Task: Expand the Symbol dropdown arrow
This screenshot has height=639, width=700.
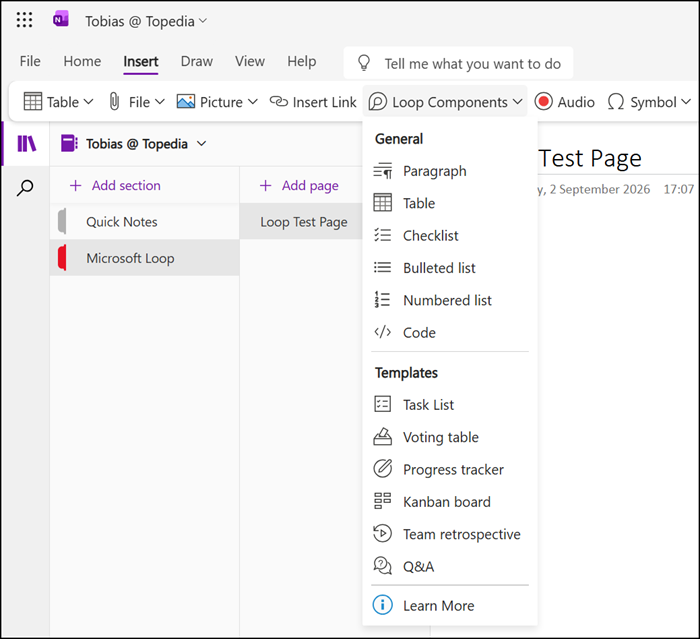Action: 686,101
